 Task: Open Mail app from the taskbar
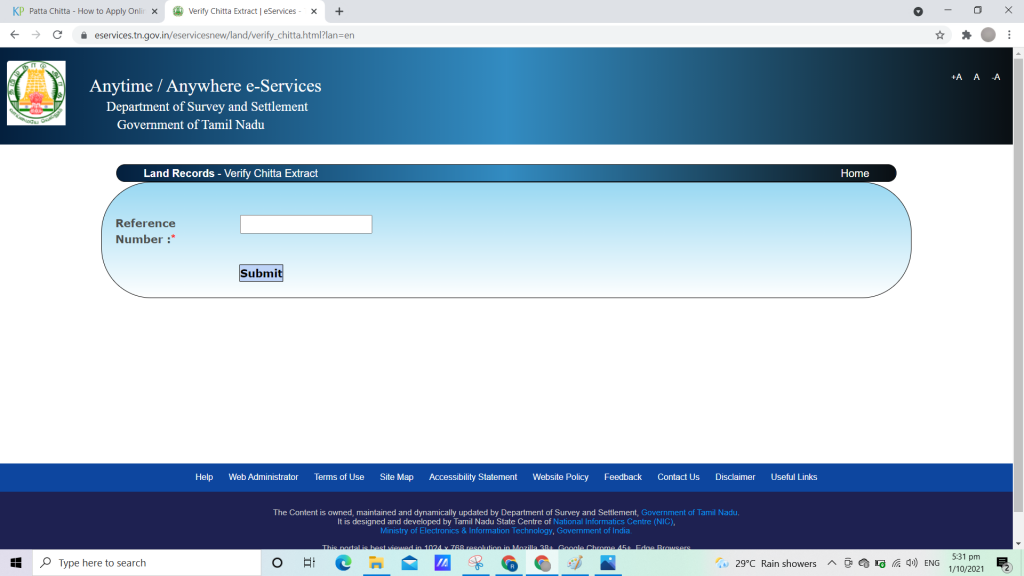click(x=410, y=562)
